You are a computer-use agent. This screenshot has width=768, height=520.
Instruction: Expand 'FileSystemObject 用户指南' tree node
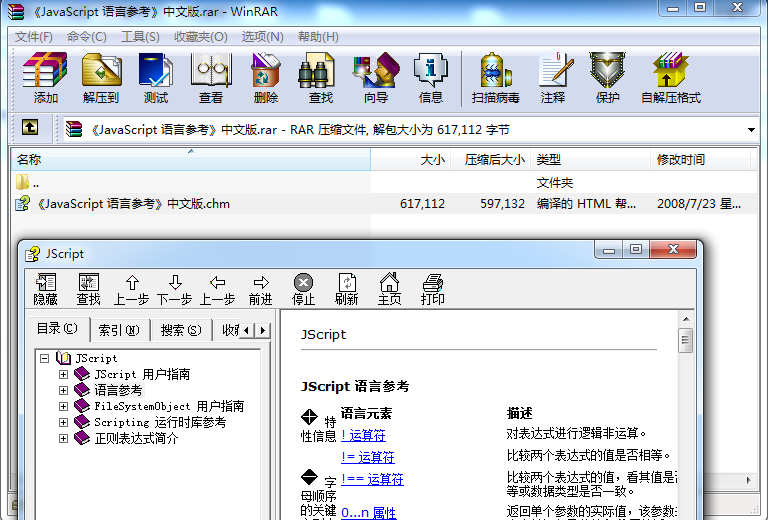click(x=63, y=406)
